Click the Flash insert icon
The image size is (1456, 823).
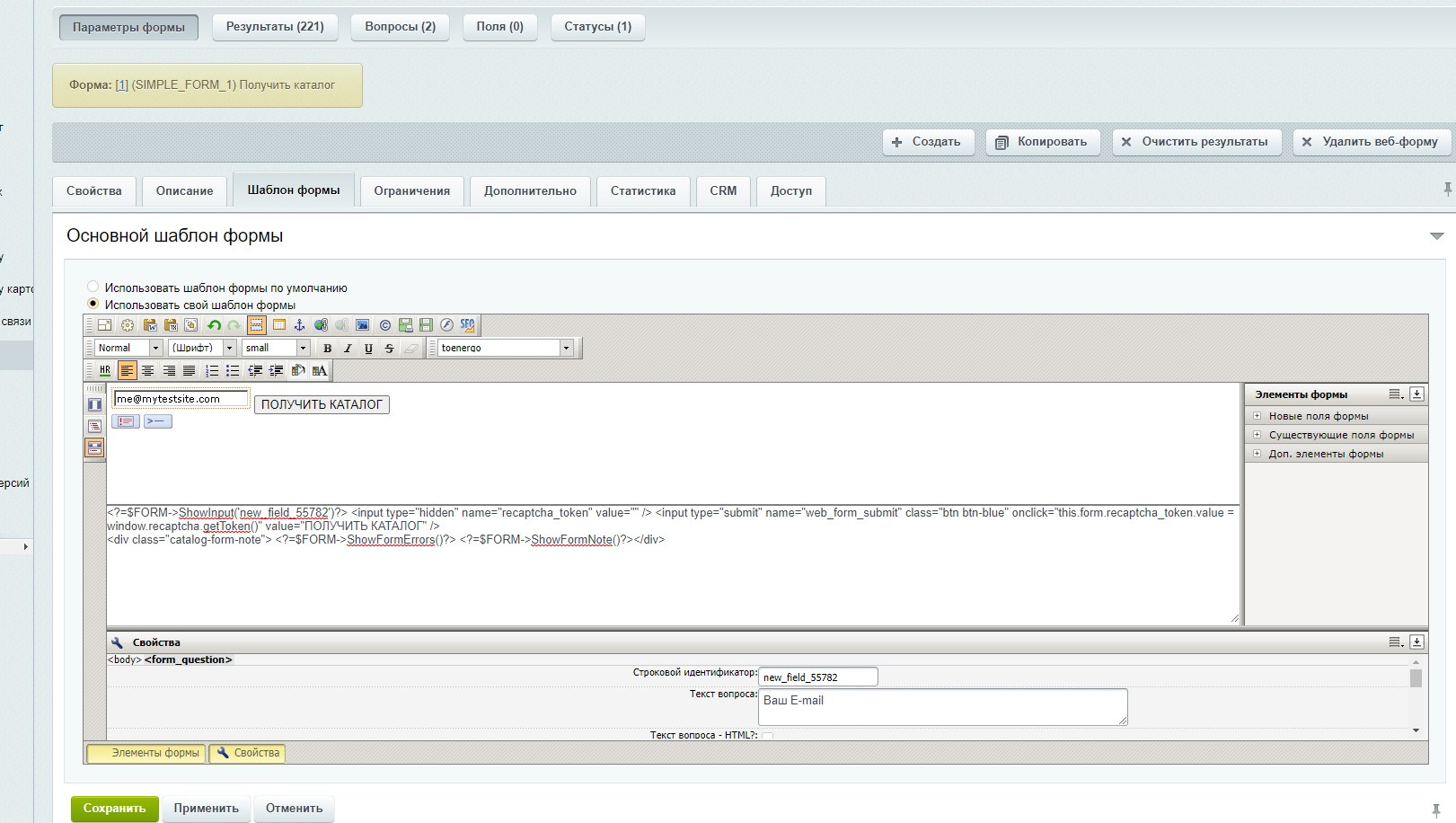click(446, 325)
